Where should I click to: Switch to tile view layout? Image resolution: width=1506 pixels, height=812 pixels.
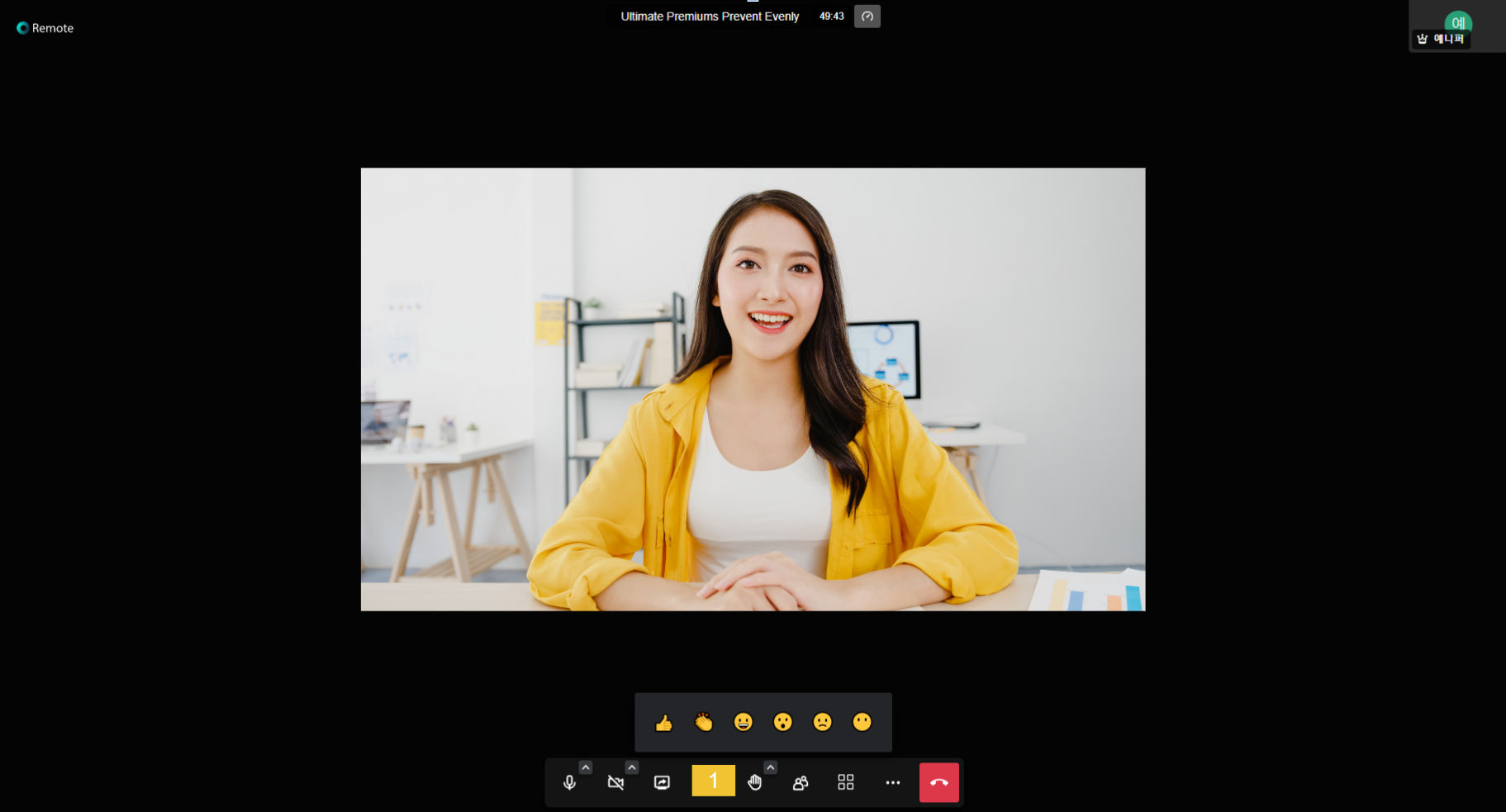tap(846, 782)
